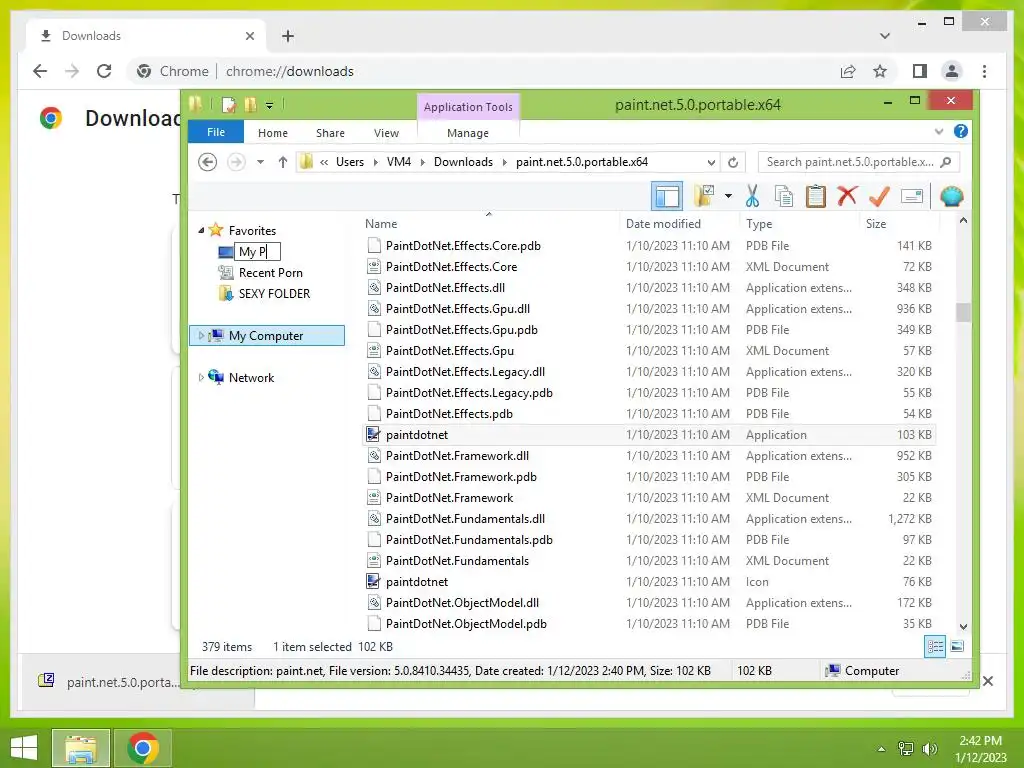Switch to the Share ribbon tab
Image resolution: width=1024 pixels, height=768 pixels.
coord(330,133)
